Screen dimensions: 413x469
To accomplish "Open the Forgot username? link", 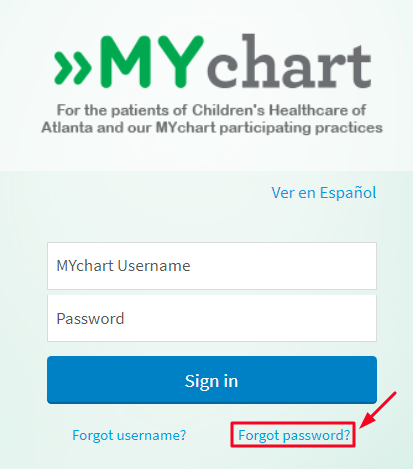I will click(129, 435).
